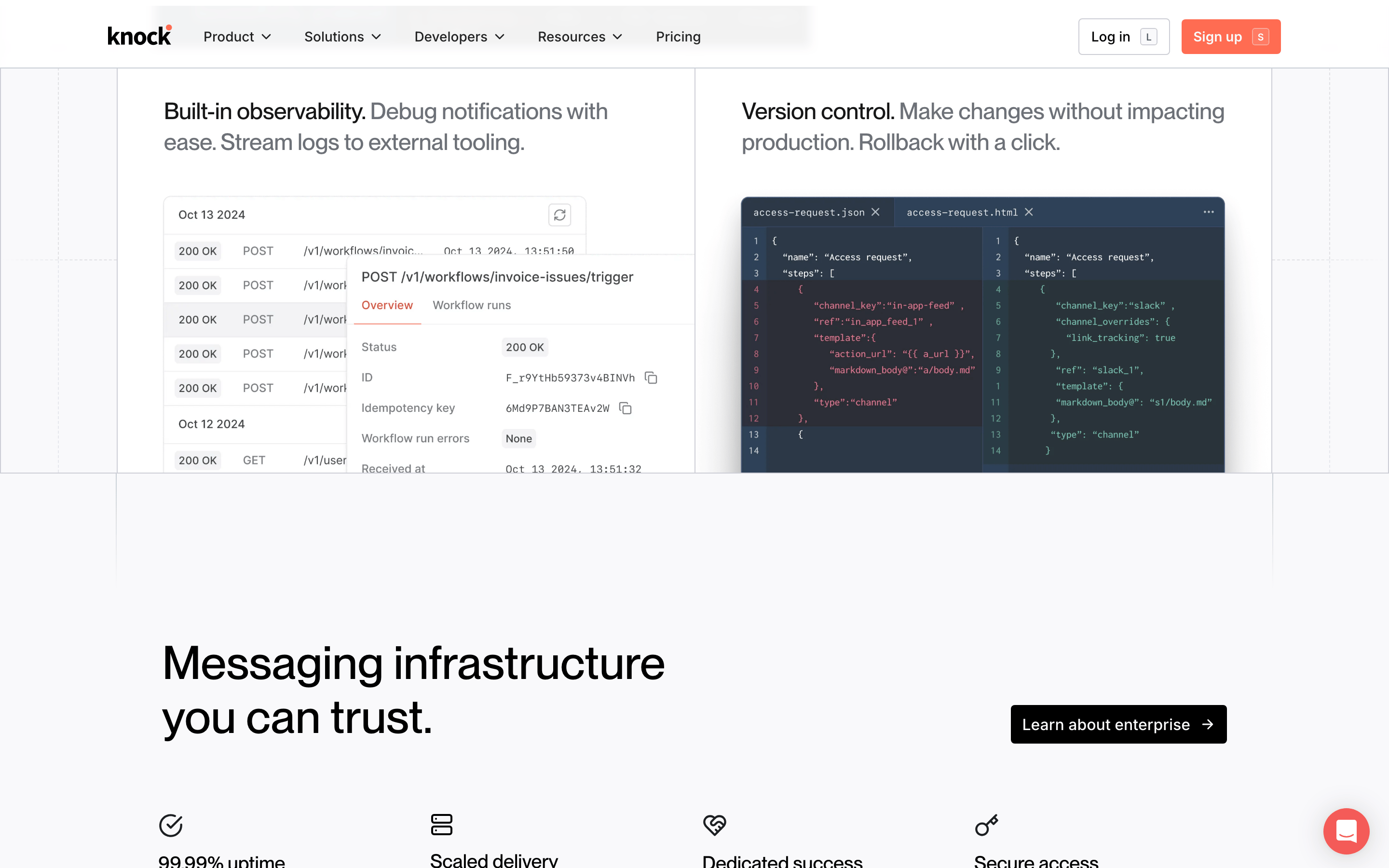Copy the request ID value
The image size is (1389, 868).
click(651, 378)
